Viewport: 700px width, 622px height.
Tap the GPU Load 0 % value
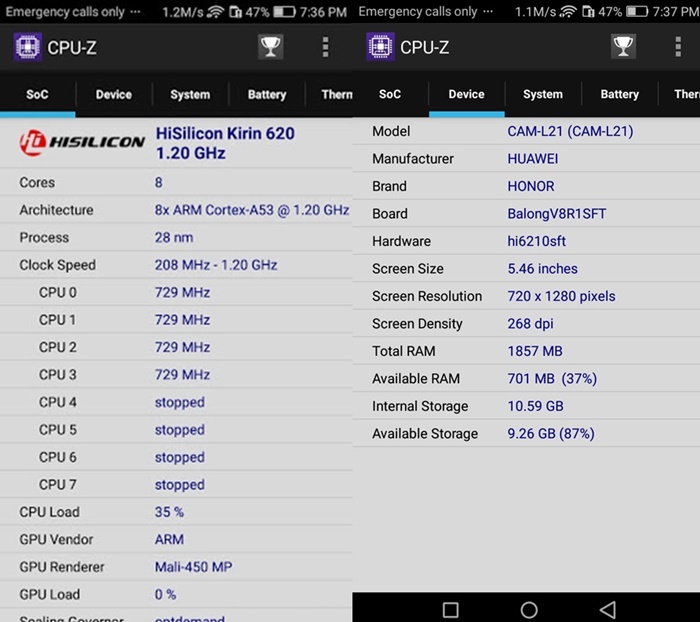166,595
